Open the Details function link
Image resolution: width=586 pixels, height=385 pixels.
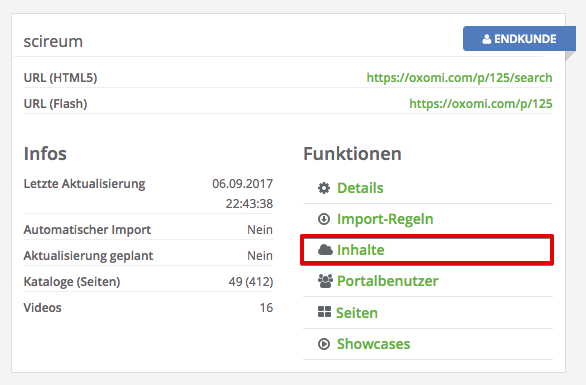[360, 188]
